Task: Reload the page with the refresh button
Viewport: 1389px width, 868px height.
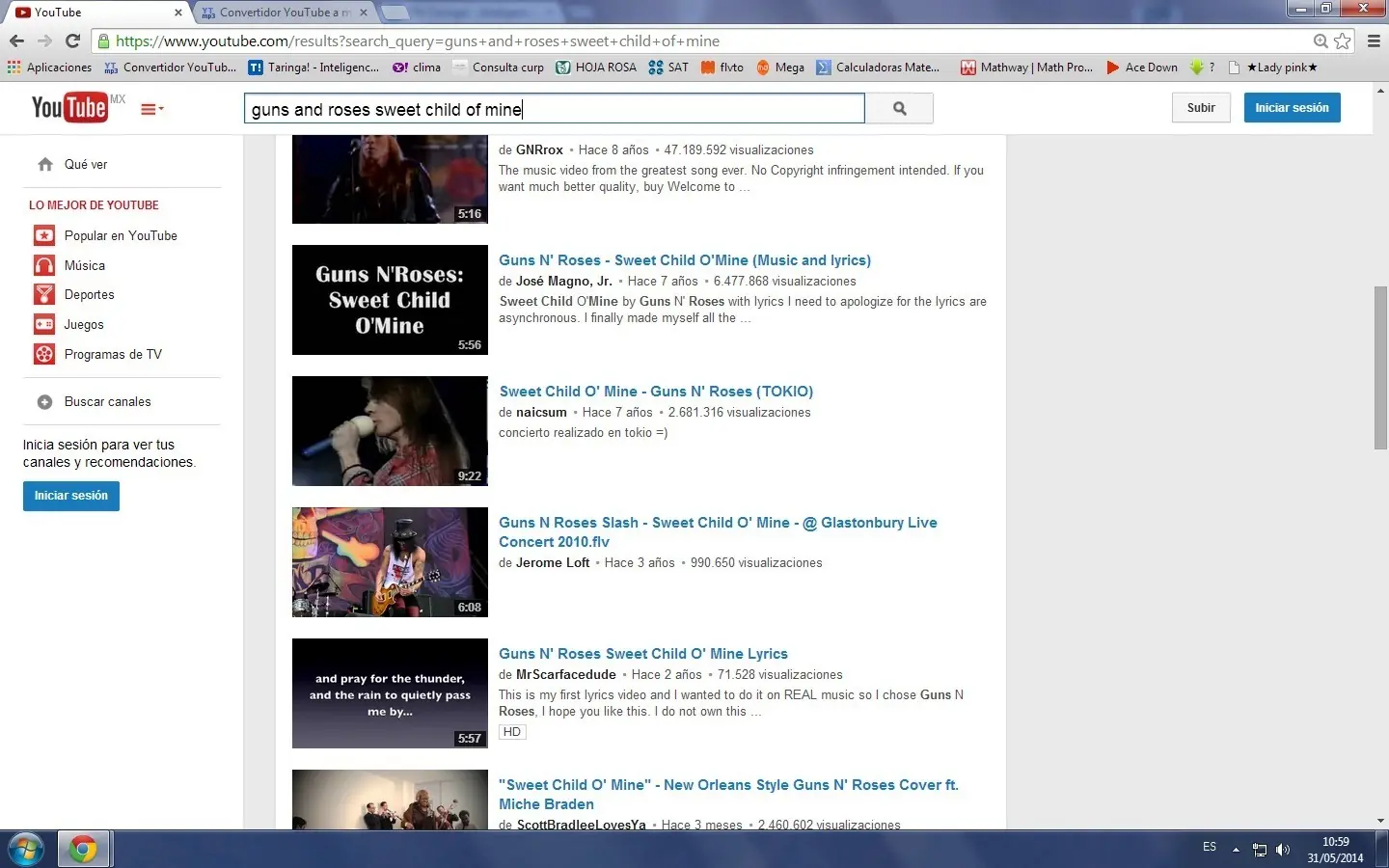Action: [x=72, y=41]
